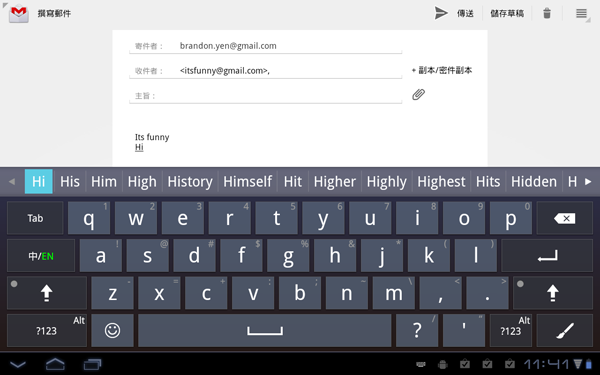This screenshot has width=600, height=375.
Task: Open the emoji smiley key
Action: pos(112,330)
